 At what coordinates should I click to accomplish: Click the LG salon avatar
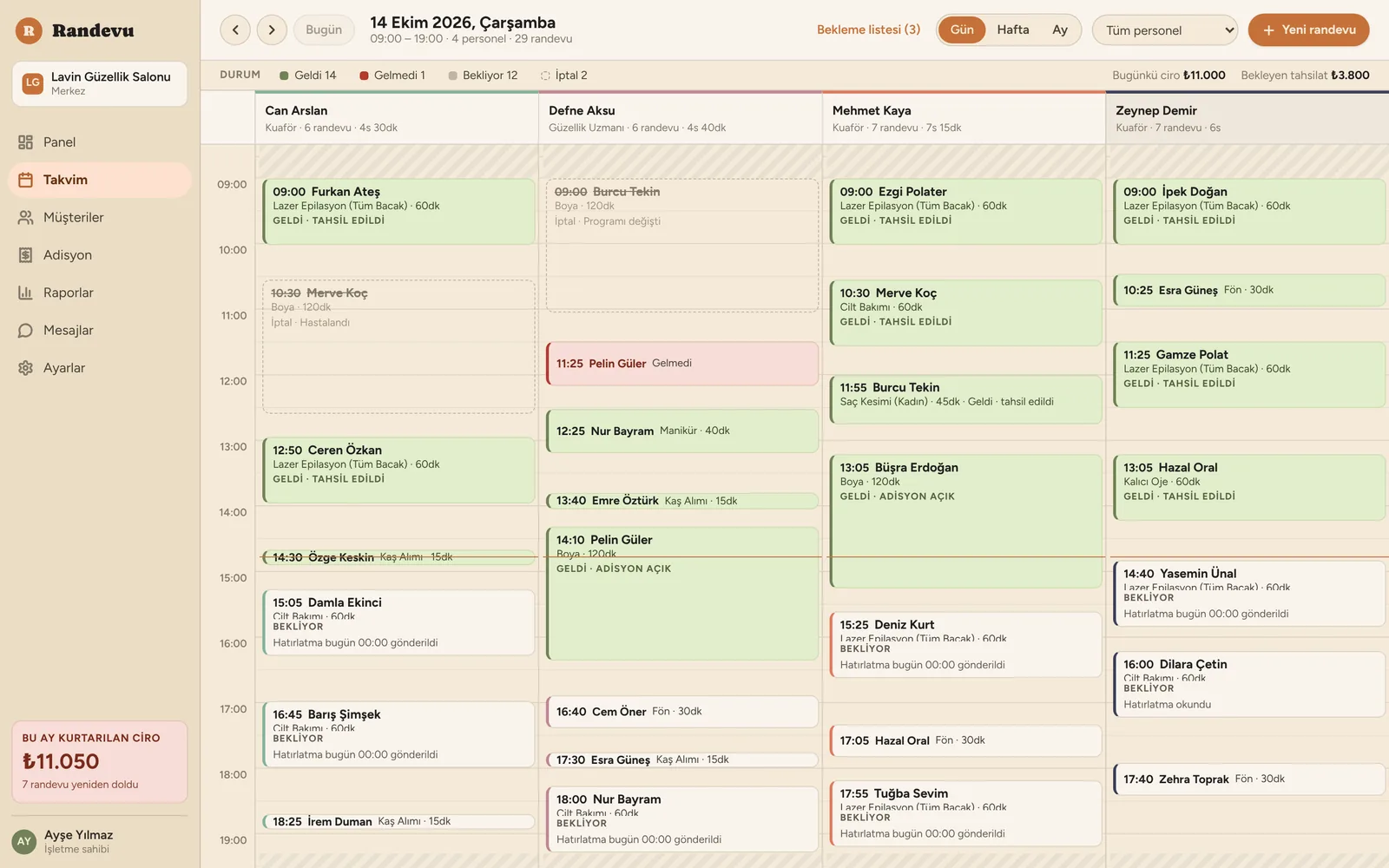pyautogui.click(x=32, y=83)
